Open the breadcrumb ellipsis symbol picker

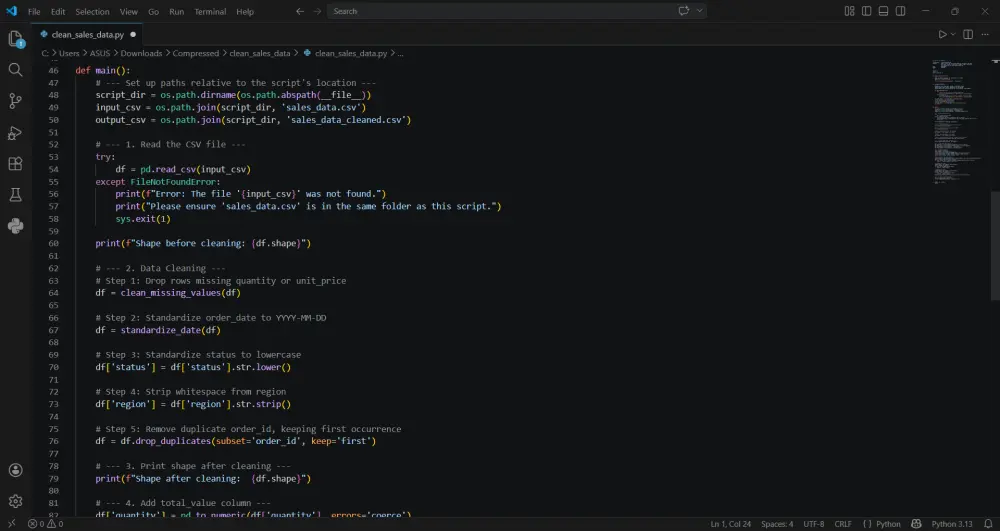[401, 54]
